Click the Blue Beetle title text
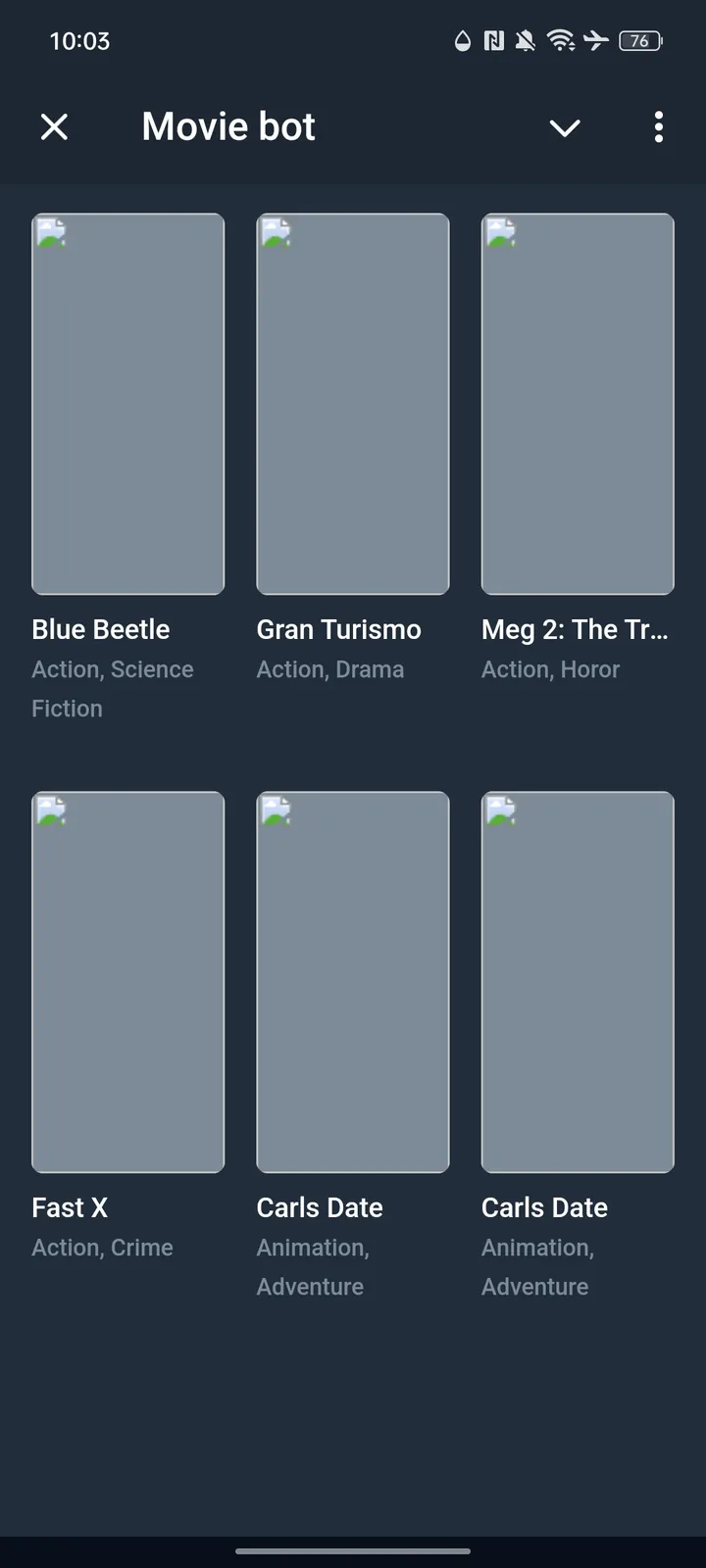 [101, 629]
